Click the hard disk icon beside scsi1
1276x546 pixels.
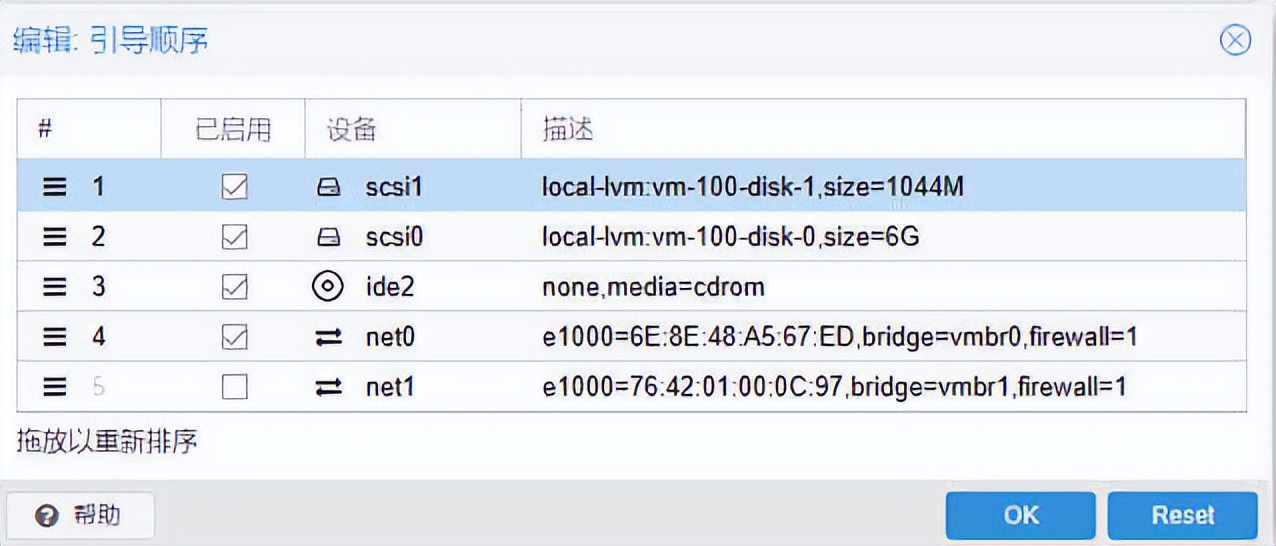[x=328, y=187]
